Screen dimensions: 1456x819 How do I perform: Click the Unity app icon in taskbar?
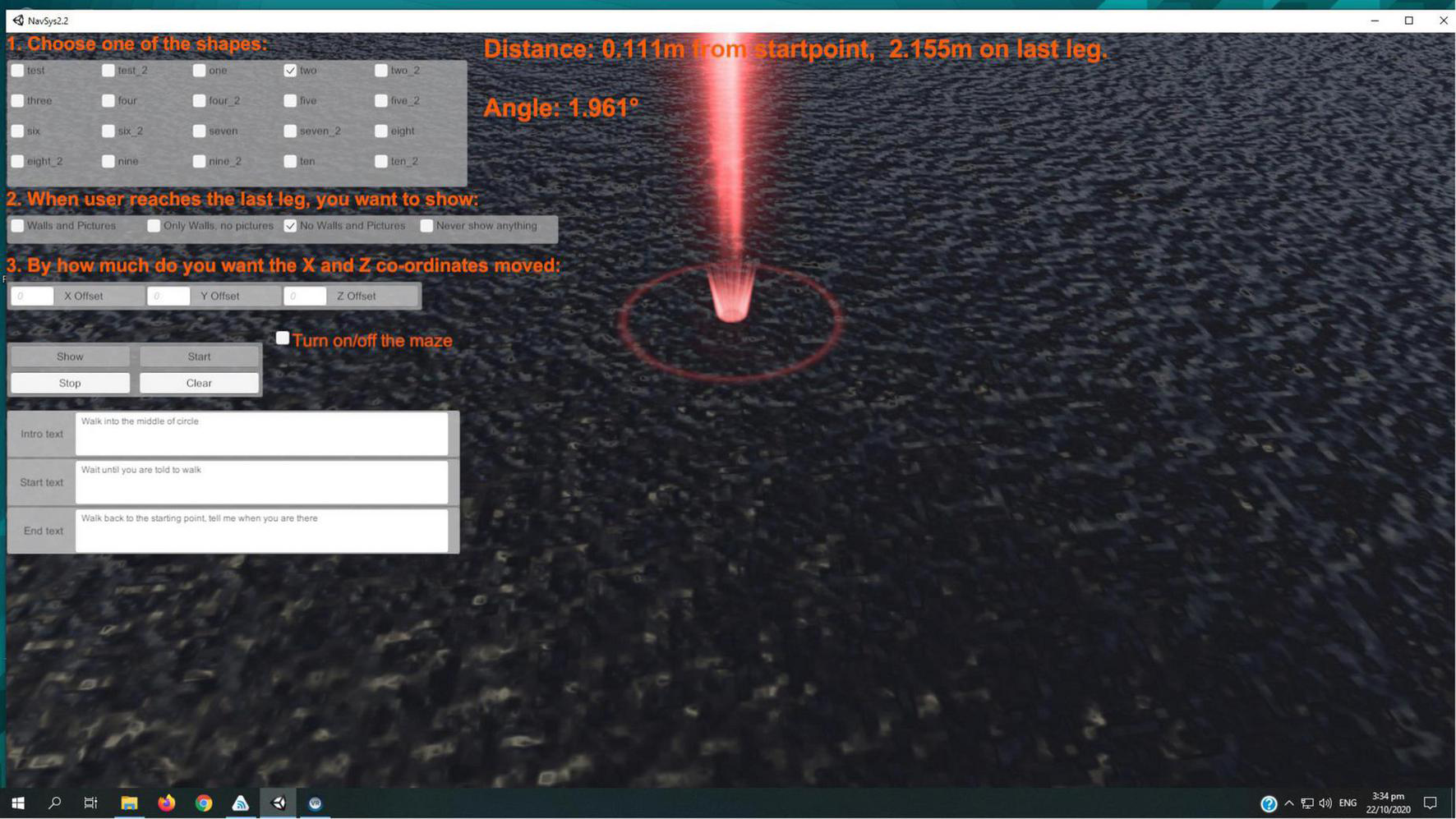tap(279, 803)
